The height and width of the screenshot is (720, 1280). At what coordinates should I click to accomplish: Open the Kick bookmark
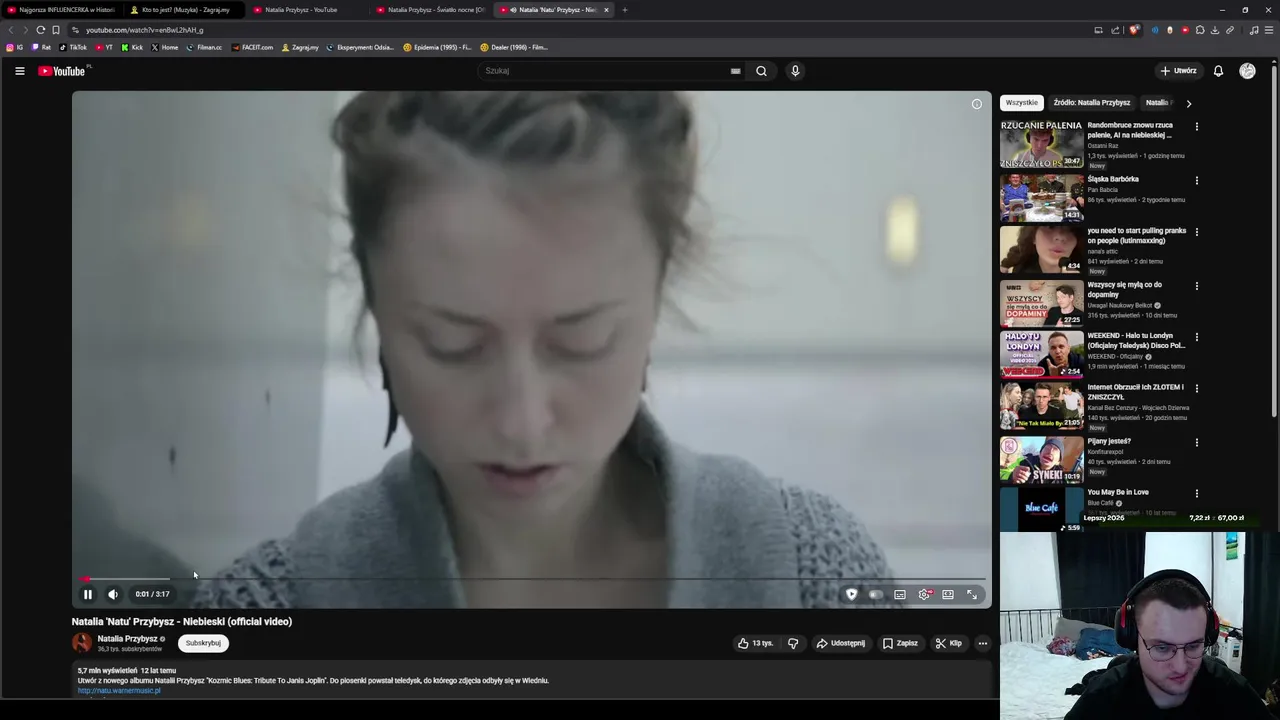pos(132,47)
